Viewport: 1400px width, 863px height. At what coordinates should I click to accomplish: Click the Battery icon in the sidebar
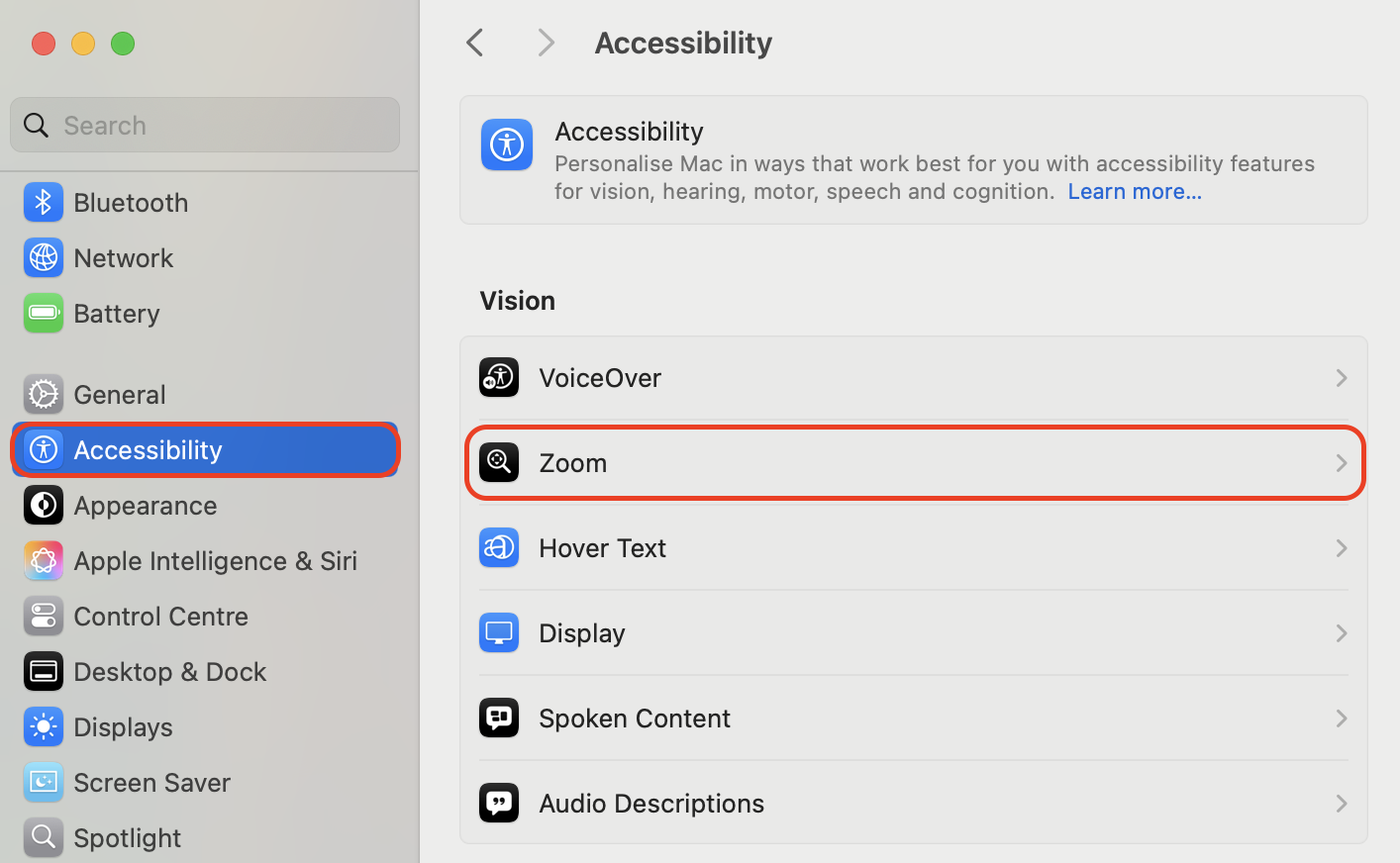(43, 313)
